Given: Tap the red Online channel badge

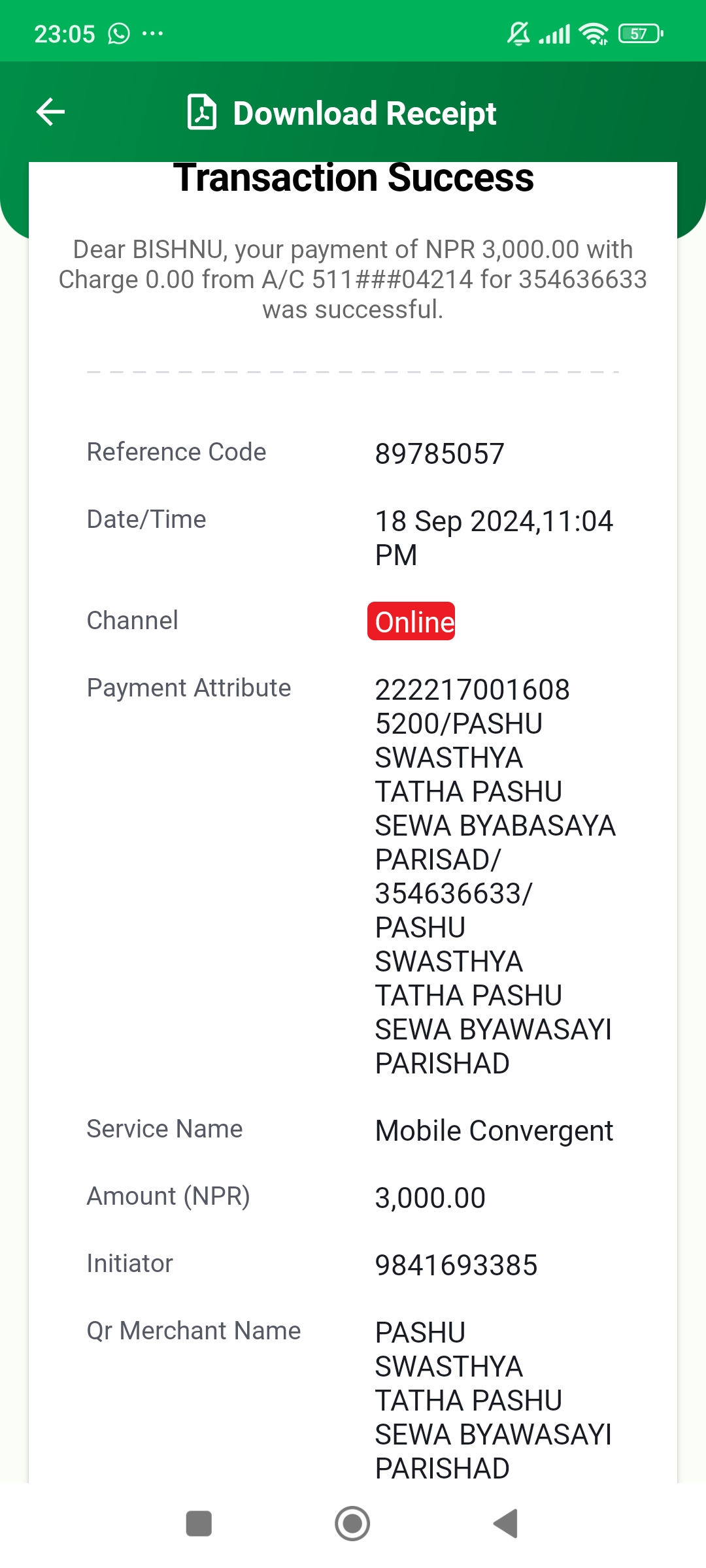Looking at the screenshot, I should pos(411,621).
